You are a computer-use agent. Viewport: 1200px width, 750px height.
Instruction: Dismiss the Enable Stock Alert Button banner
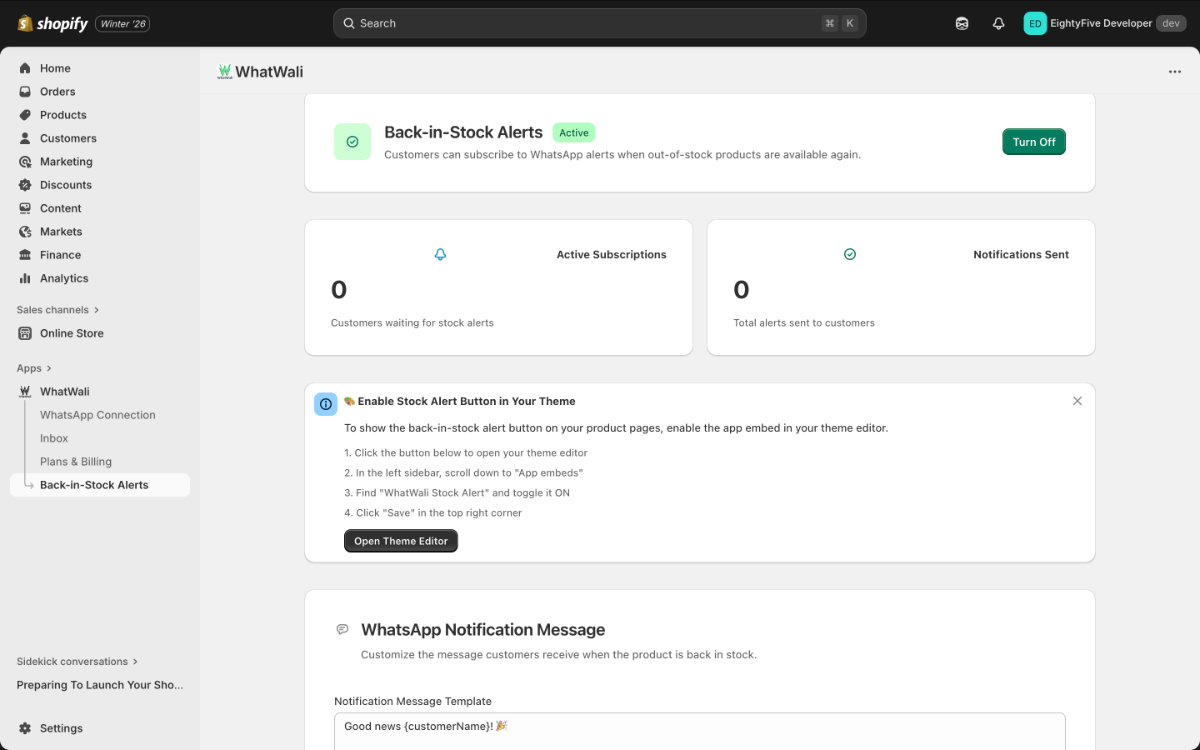click(1077, 400)
